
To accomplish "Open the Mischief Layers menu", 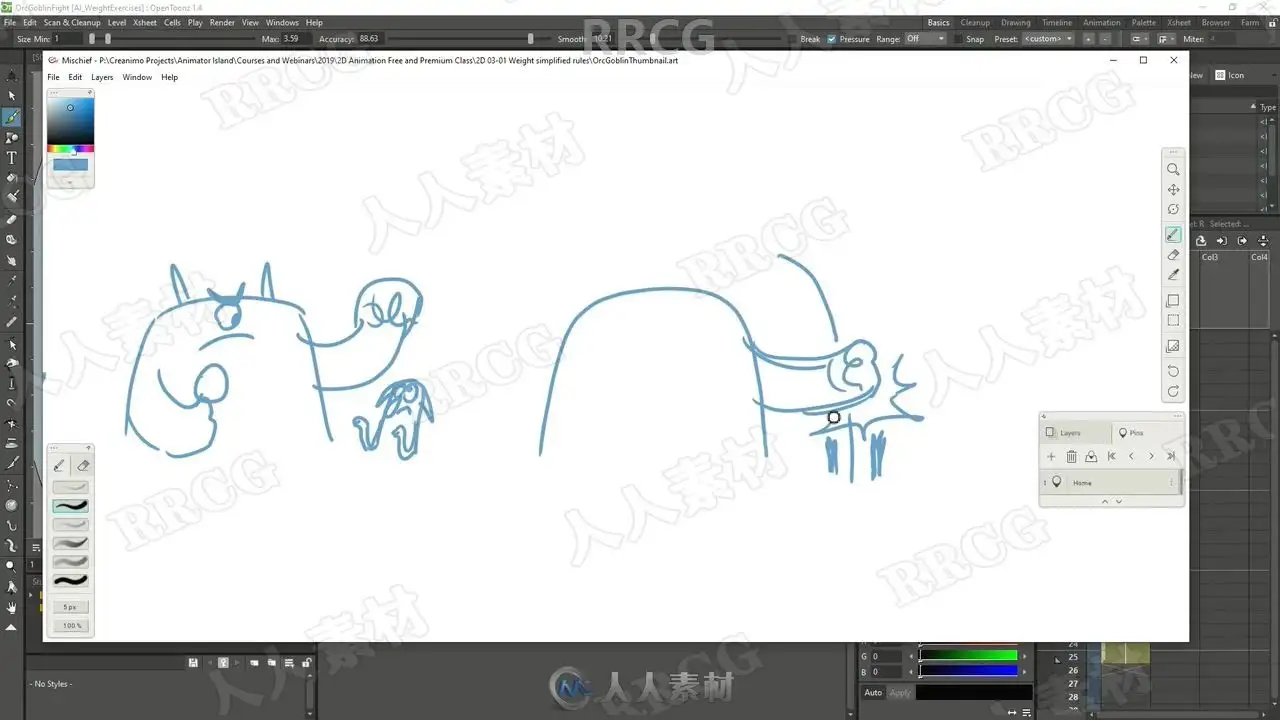I will pyautogui.click(x=102, y=77).
